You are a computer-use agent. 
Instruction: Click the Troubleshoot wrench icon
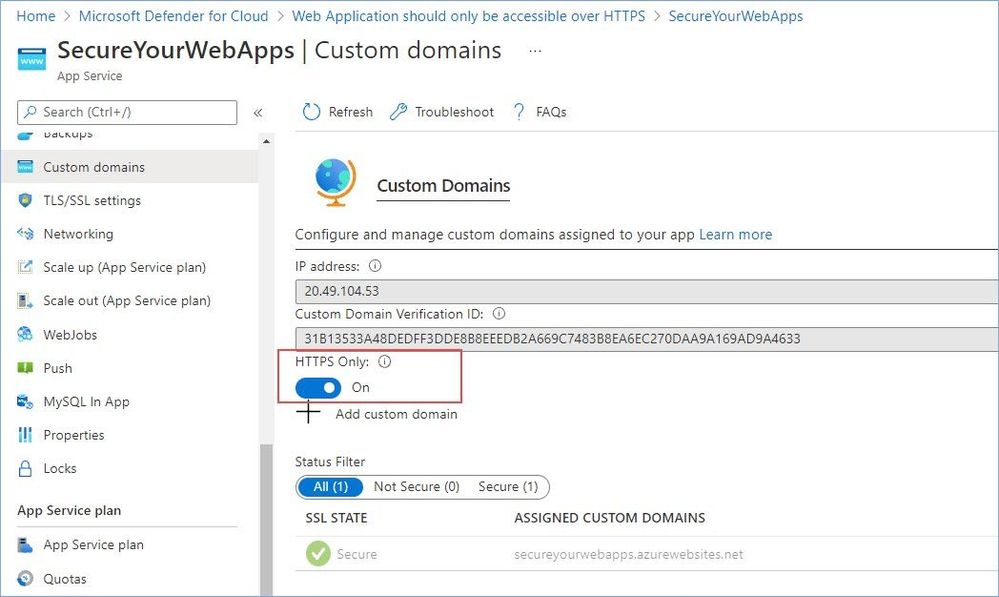pos(398,112)
